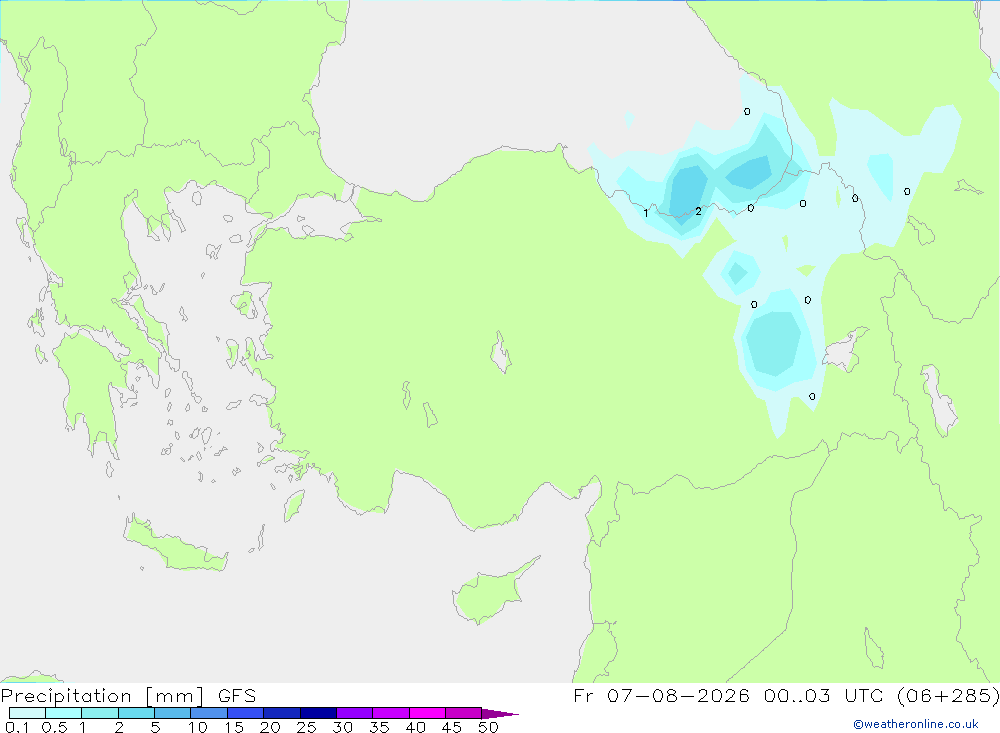Click the over-50 mm arrow tip of the legend

tap(499, 714)
